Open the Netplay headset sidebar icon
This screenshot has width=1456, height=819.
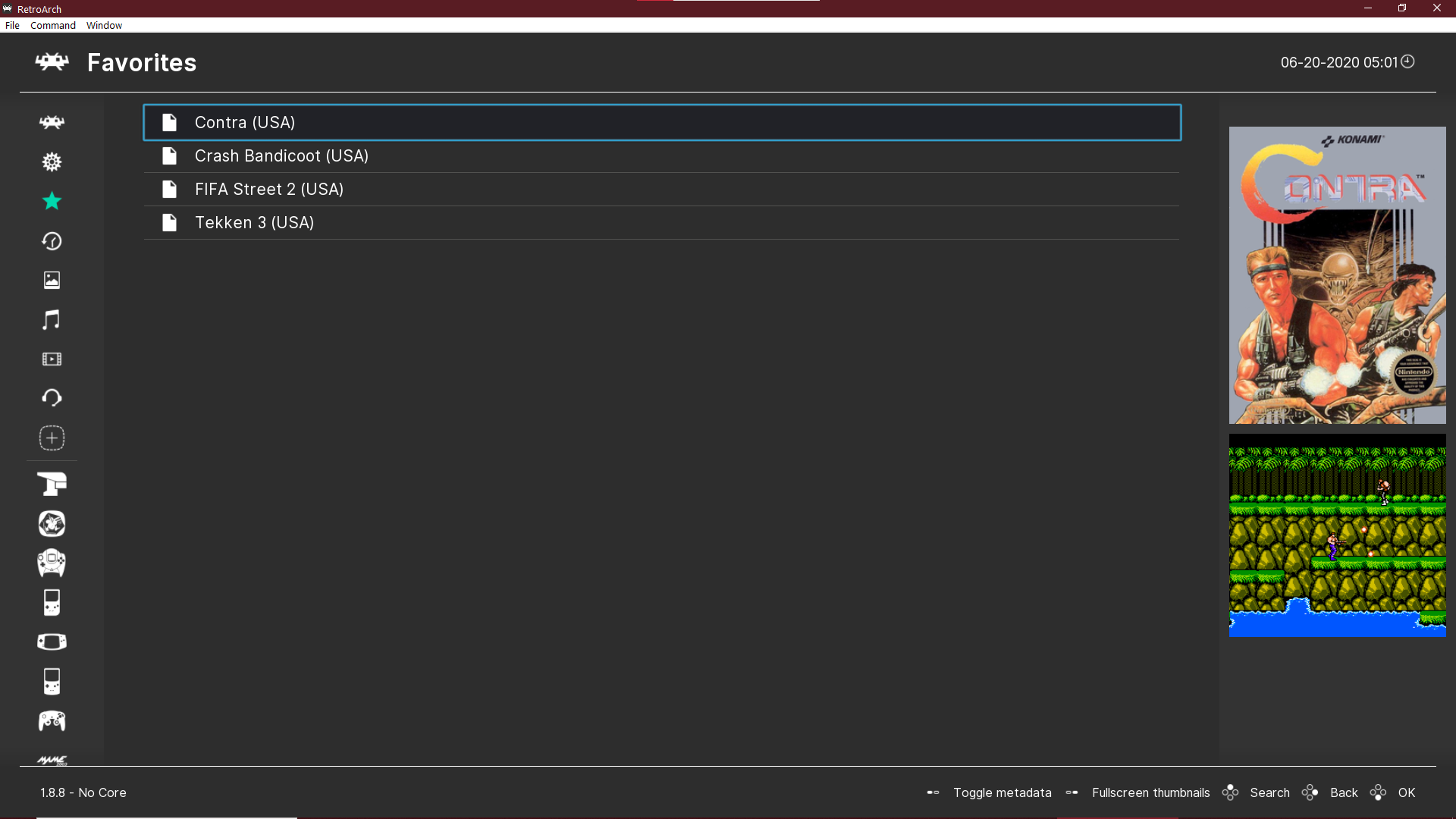[52, 398]
